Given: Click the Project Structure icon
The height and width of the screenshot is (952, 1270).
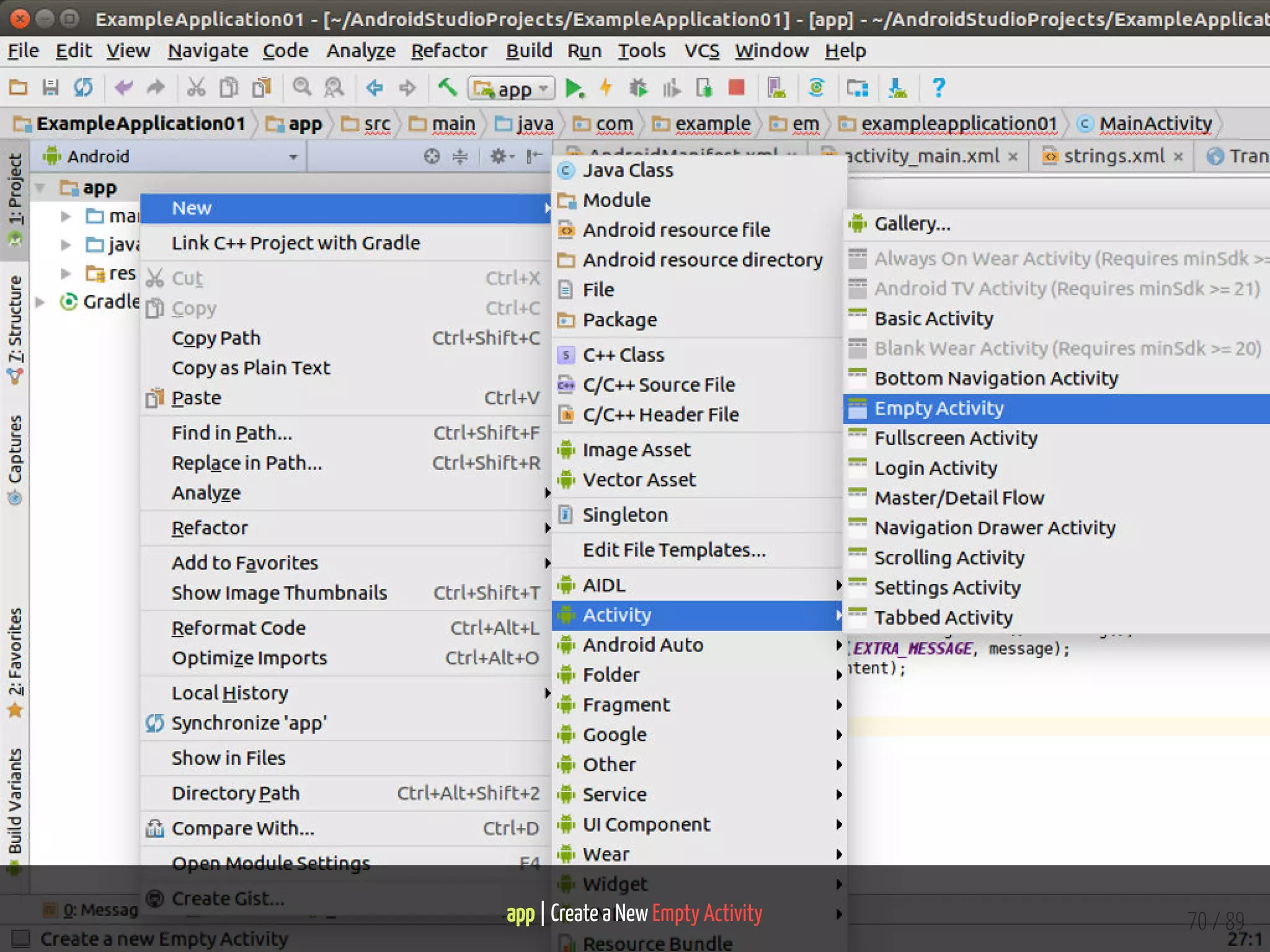Looking at the screenshot, I should pyautogui.click(x=858, y=88).
